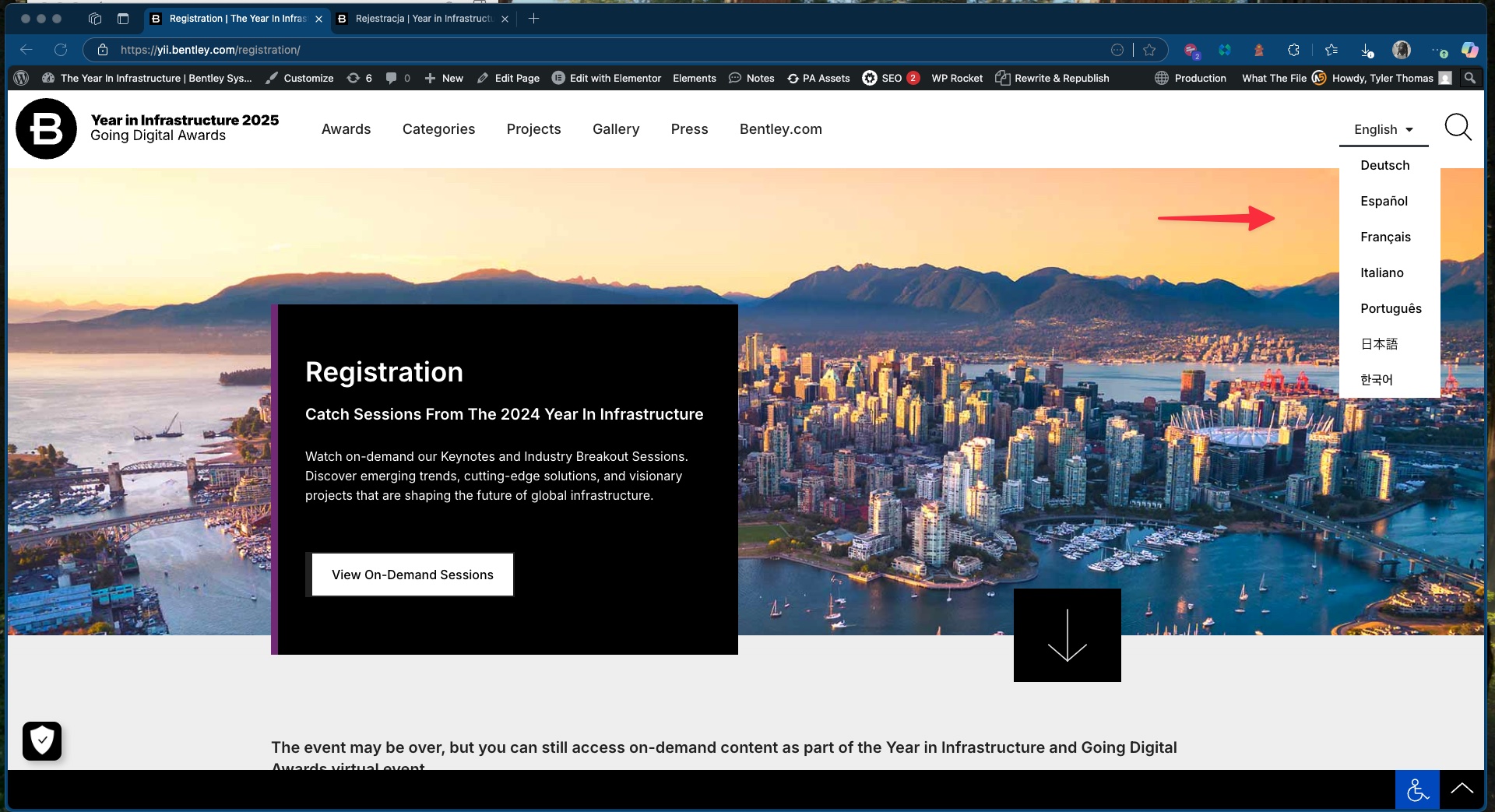The width and height of the screenshot is (1495, 812).
Task: Select 한국어 language
Action: [1377, 379]
